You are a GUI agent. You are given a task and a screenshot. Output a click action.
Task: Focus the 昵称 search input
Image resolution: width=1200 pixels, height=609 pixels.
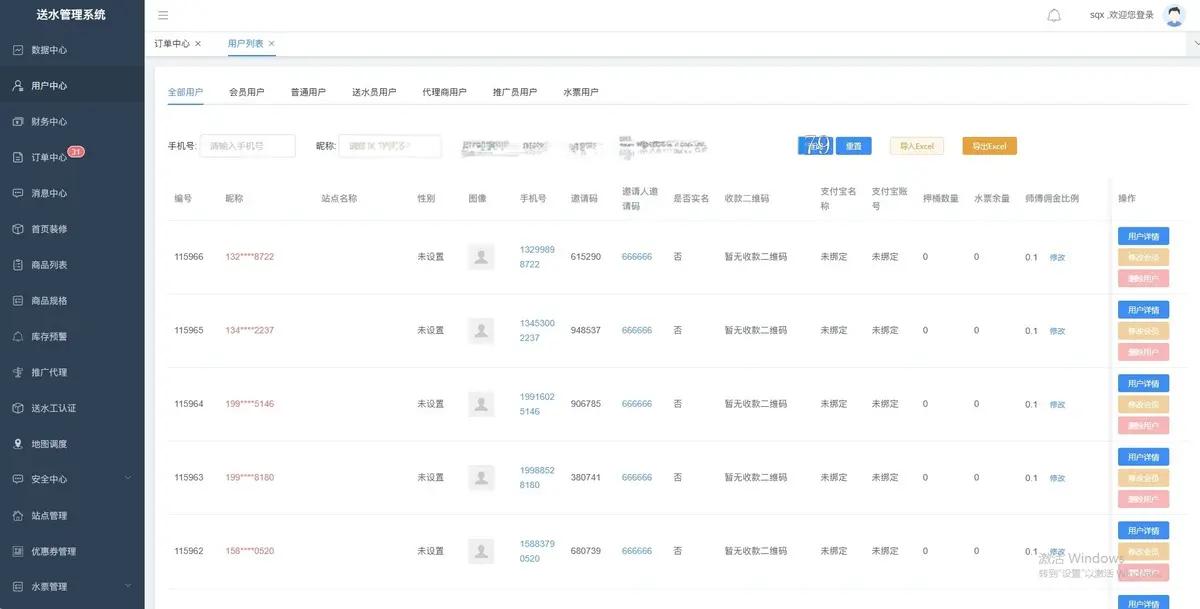click(390, 146)
